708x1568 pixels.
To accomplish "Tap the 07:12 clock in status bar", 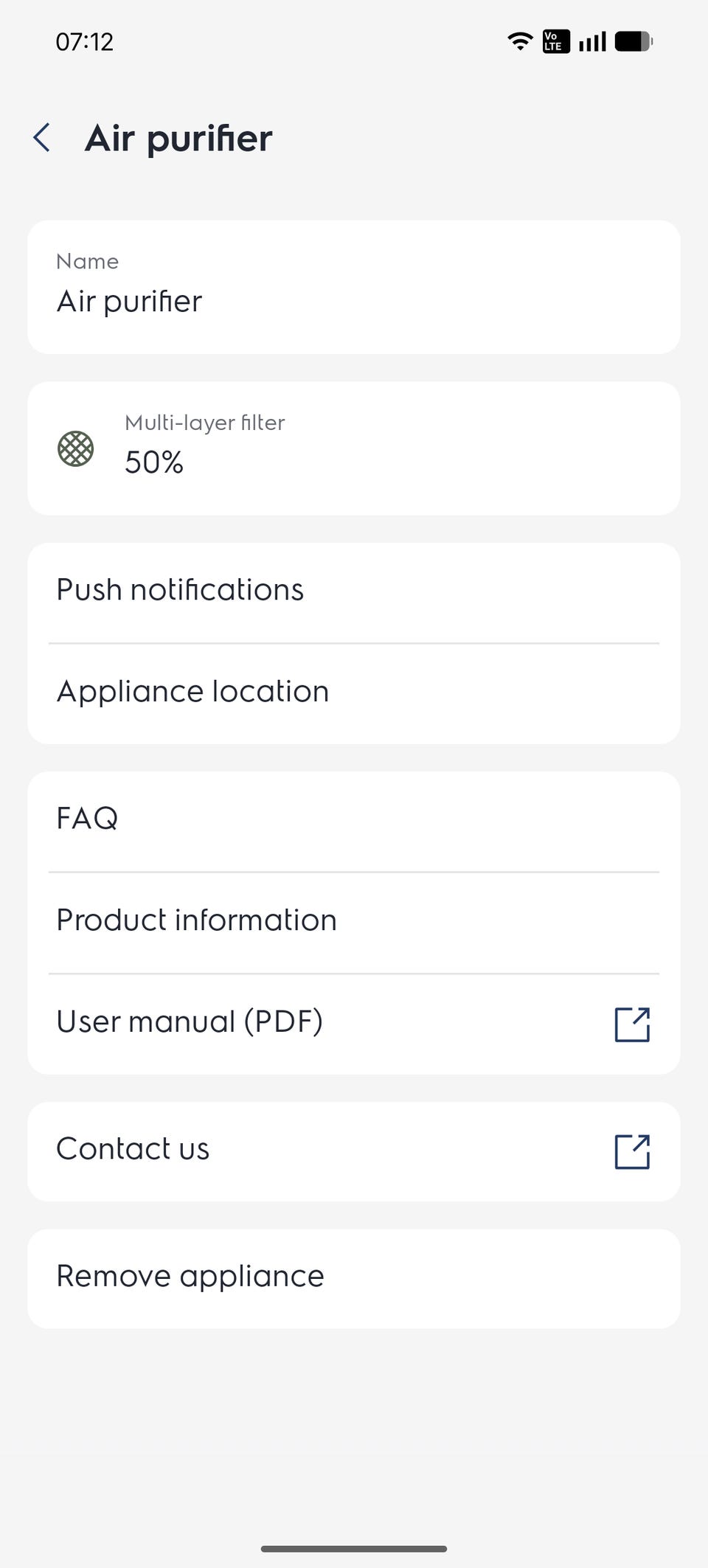I will click(84, 41).
